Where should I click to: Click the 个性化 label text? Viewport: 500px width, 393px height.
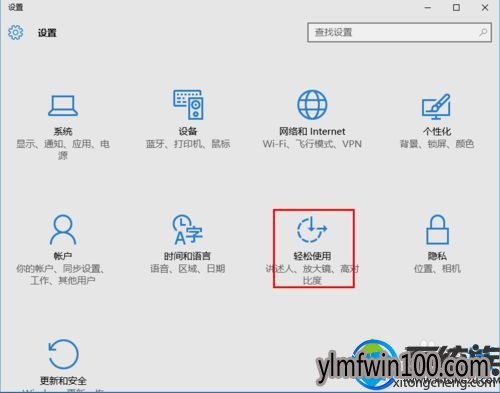click(437, 131)
